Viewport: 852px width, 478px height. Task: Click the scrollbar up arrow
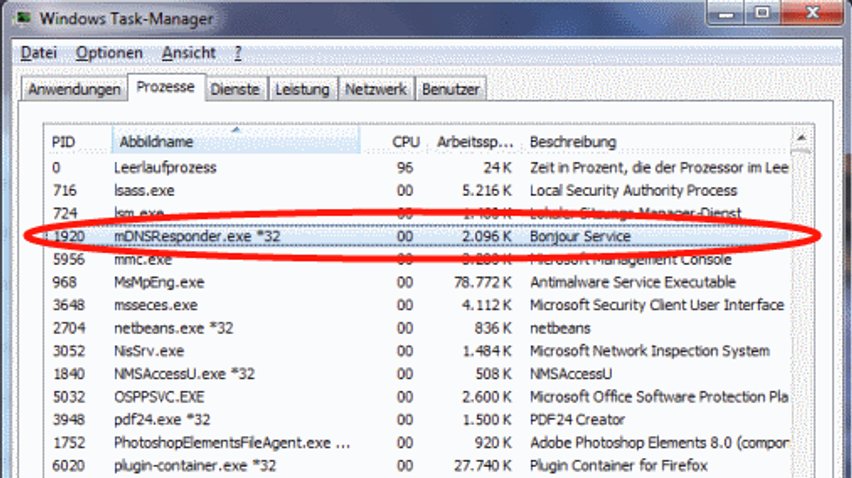click(x=801, y=139)
